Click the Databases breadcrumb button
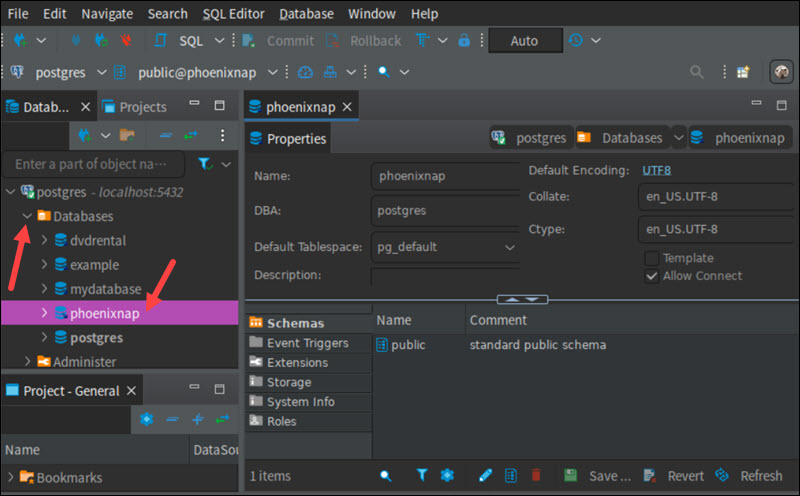The height and width of the screenshot is (496, 800). click(x=622, y=138)
